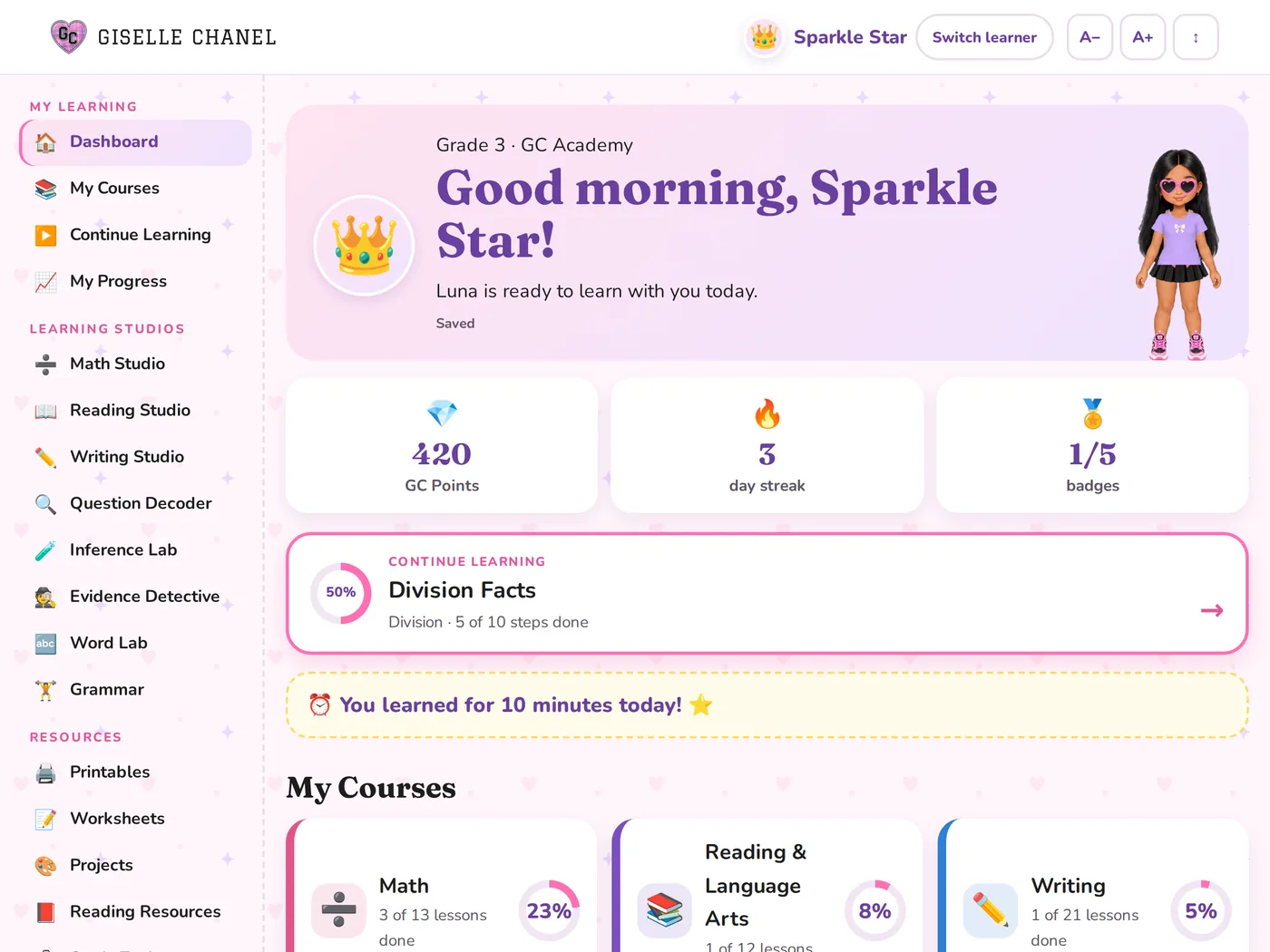
Task: Click the Writing 5% progress ring
Action: (x=1201, y=910)
